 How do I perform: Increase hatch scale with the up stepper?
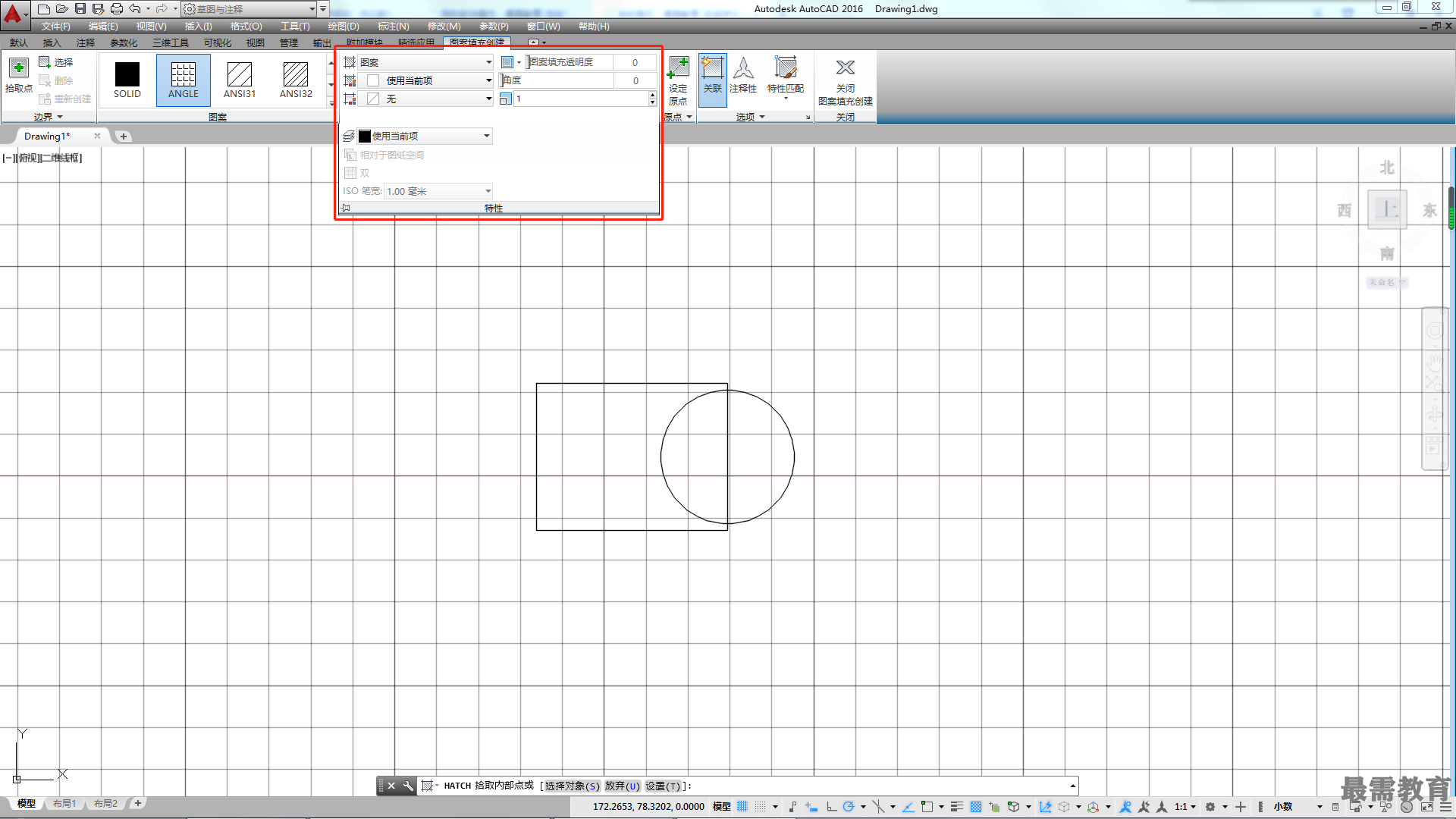click(652, 96)
